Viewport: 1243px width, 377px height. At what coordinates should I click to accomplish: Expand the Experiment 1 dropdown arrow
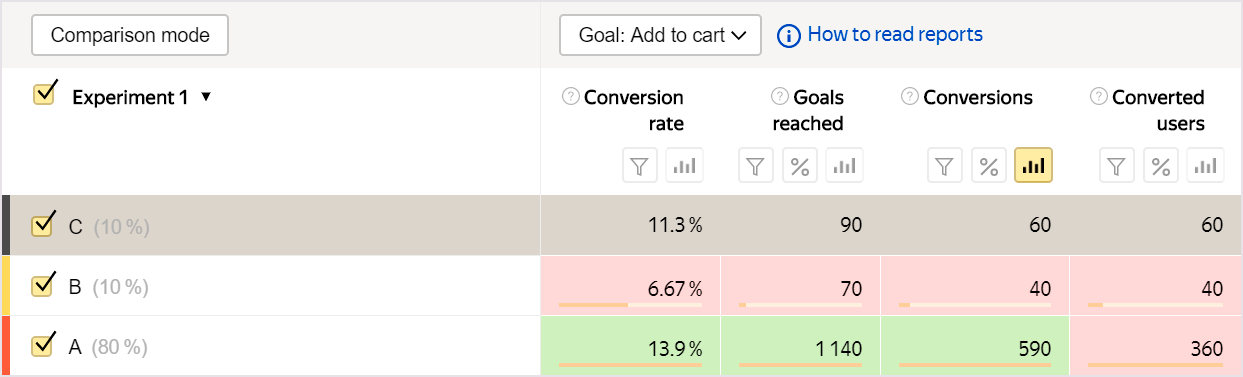pos(206,97)
